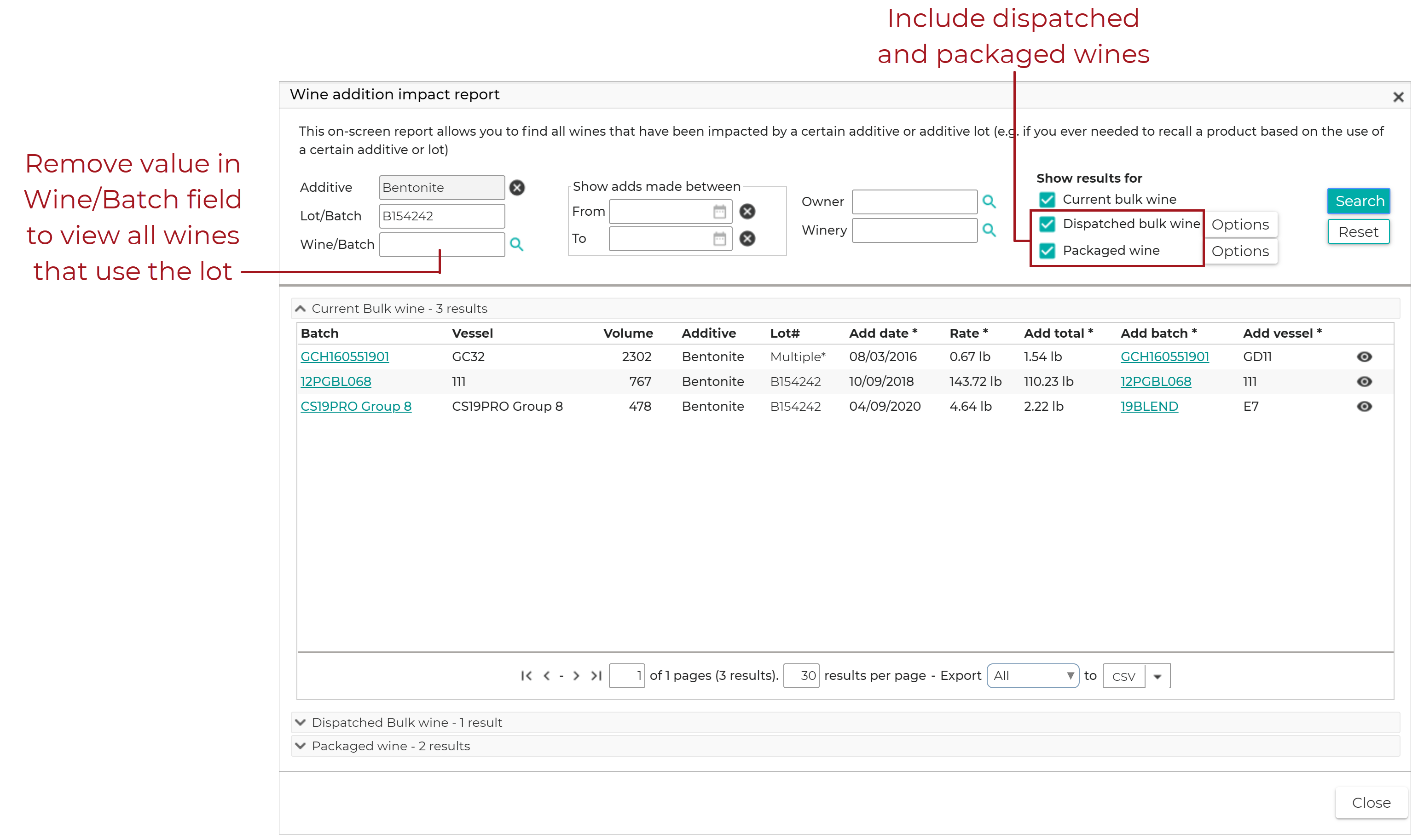Uncheck Current bulk wine
The image size is (1418, 840).
click(1047, 200)
